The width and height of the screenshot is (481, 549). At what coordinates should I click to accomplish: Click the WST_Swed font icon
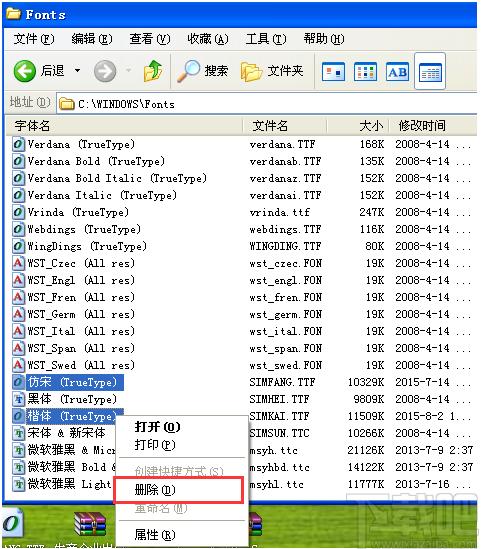(x=18, y=365)
